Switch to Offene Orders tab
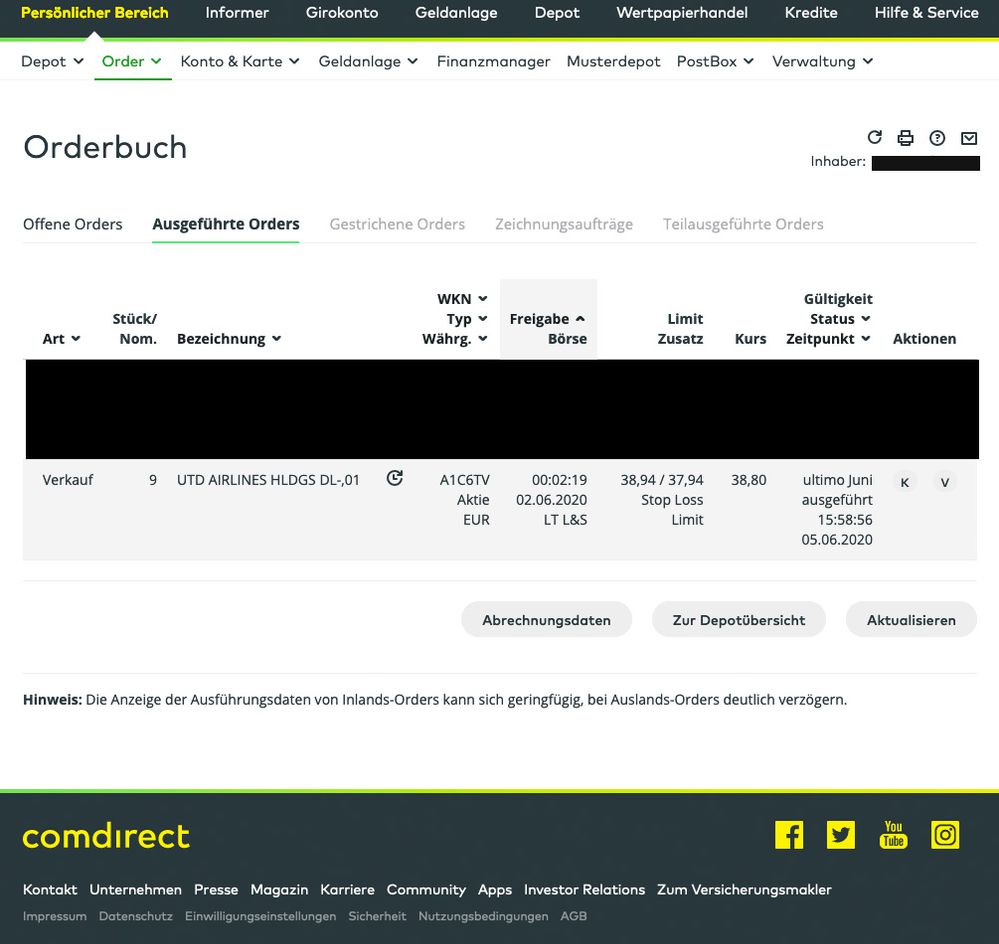 pos(73,224)
